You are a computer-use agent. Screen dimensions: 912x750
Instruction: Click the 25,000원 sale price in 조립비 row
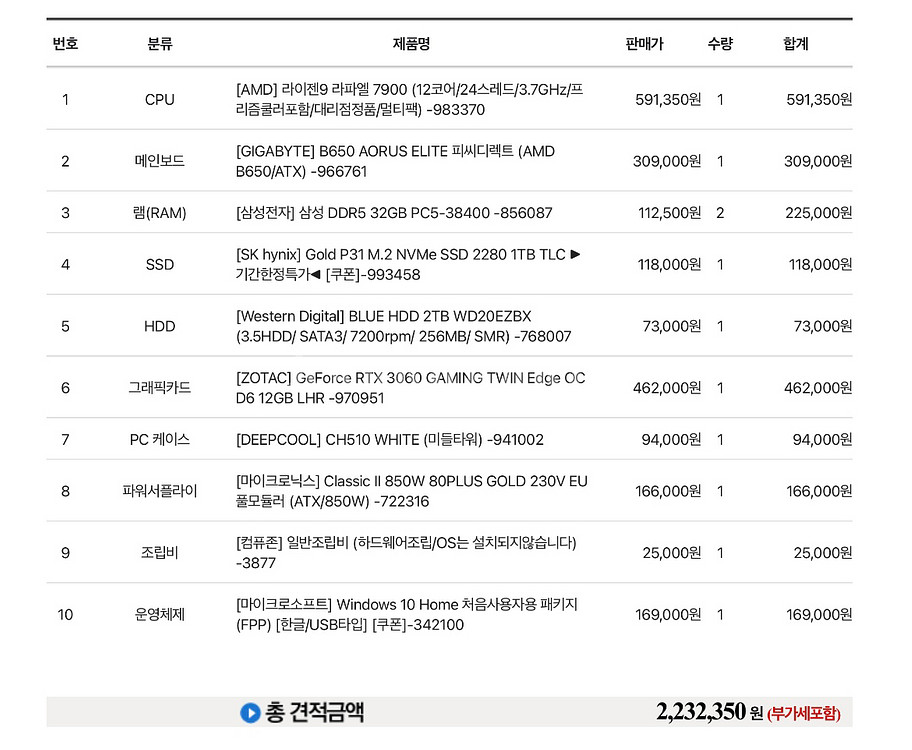(672, 553)
